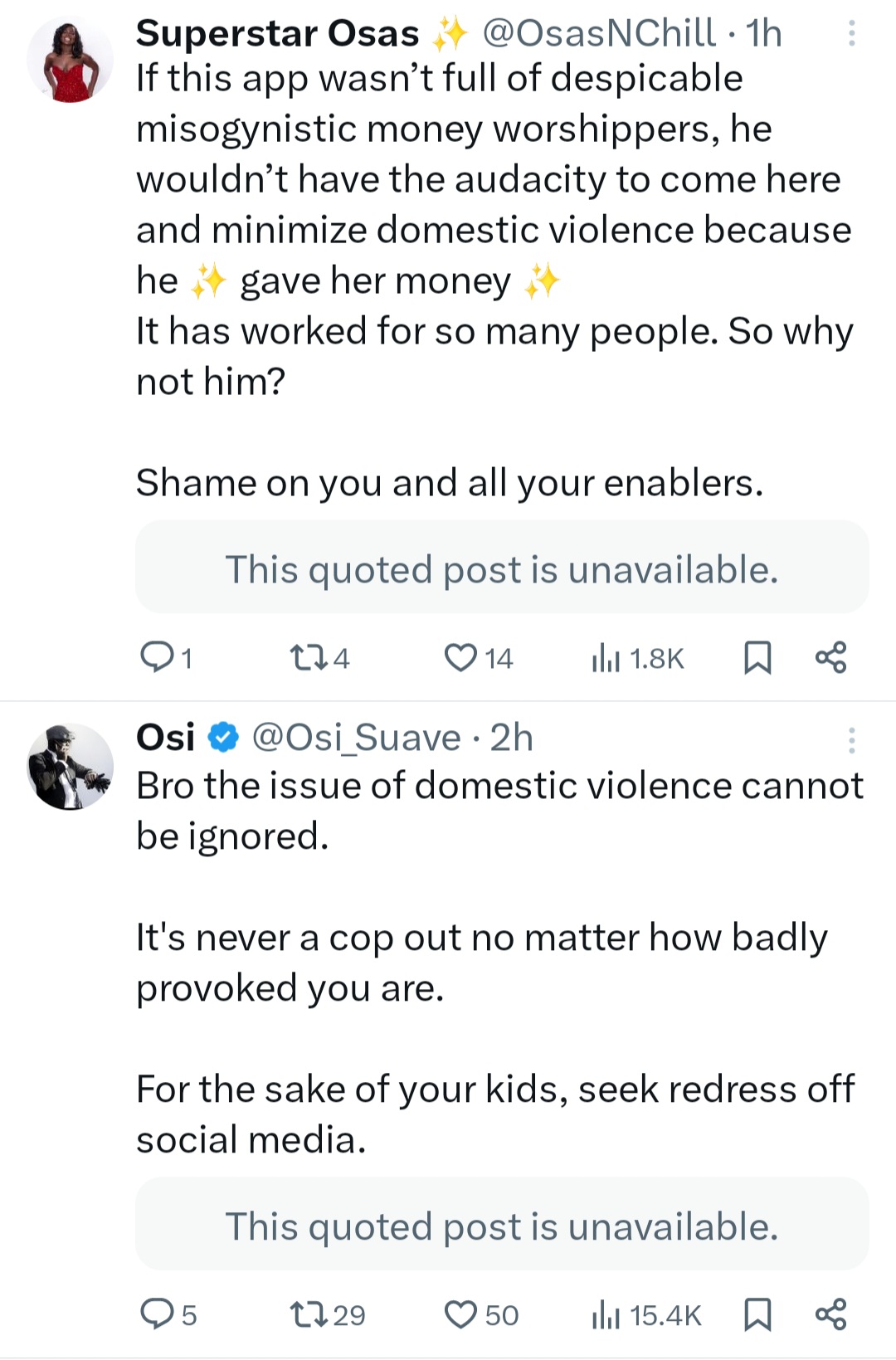Open Osi's profile picture
Screen dimensions: 896x1360
(71, 766)
